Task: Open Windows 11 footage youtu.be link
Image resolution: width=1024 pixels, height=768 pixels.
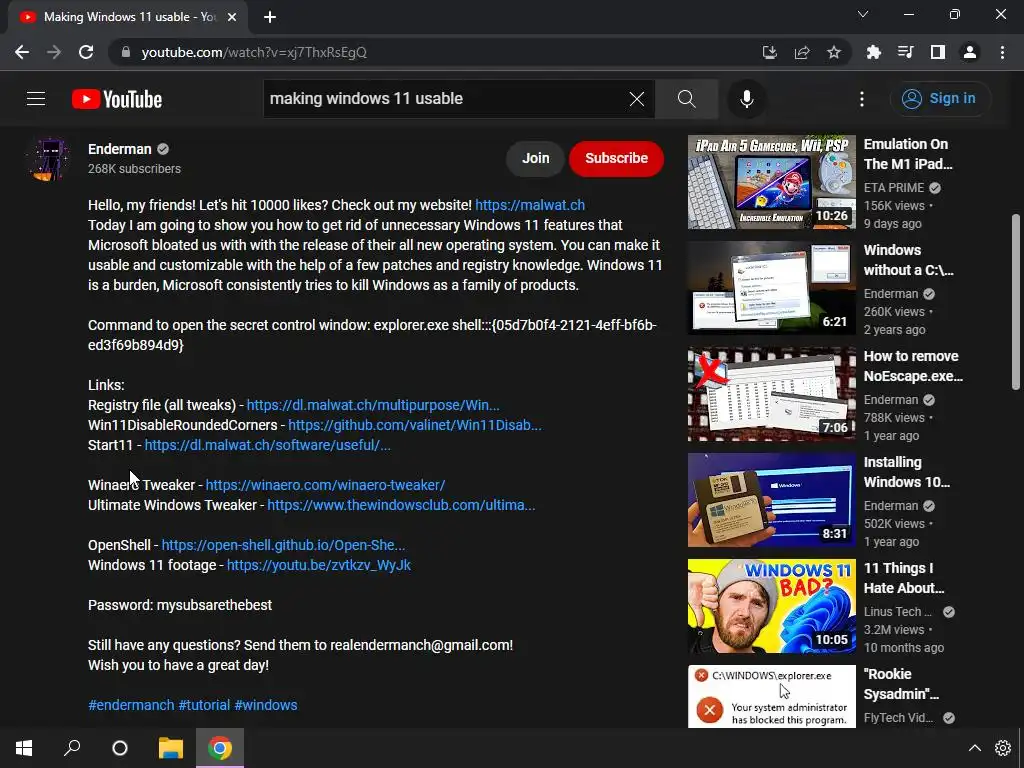Action: [319, 566]
